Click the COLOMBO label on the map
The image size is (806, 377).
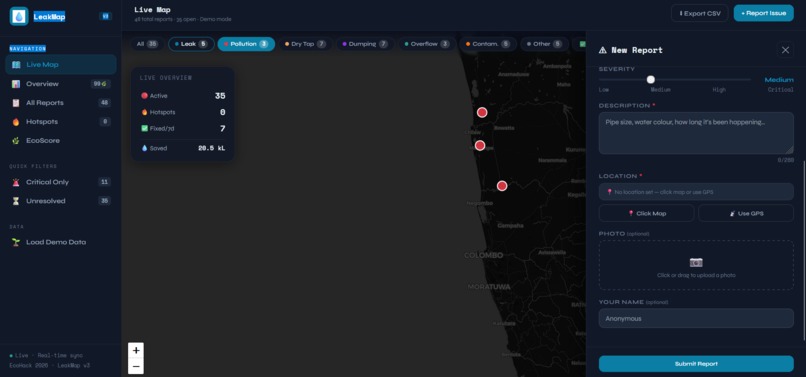[x=484, y=255]
